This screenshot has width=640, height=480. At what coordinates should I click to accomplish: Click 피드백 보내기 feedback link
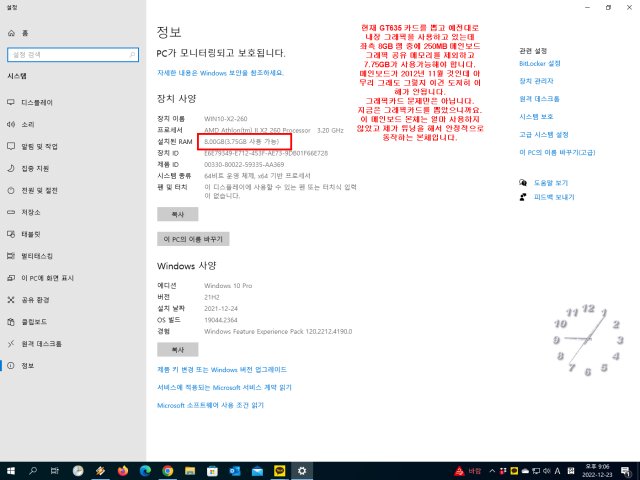(x=554, y=197)
